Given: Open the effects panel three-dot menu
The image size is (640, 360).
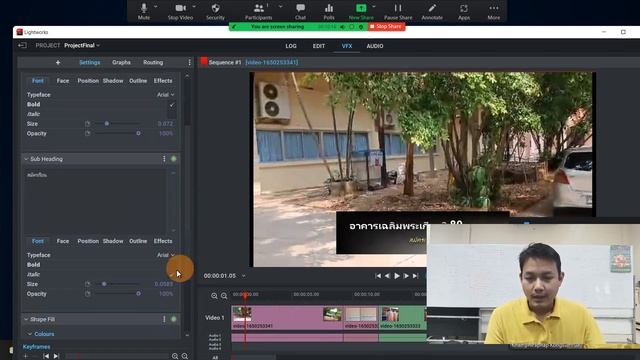Looking at the screenshot, I should point(189,62).
